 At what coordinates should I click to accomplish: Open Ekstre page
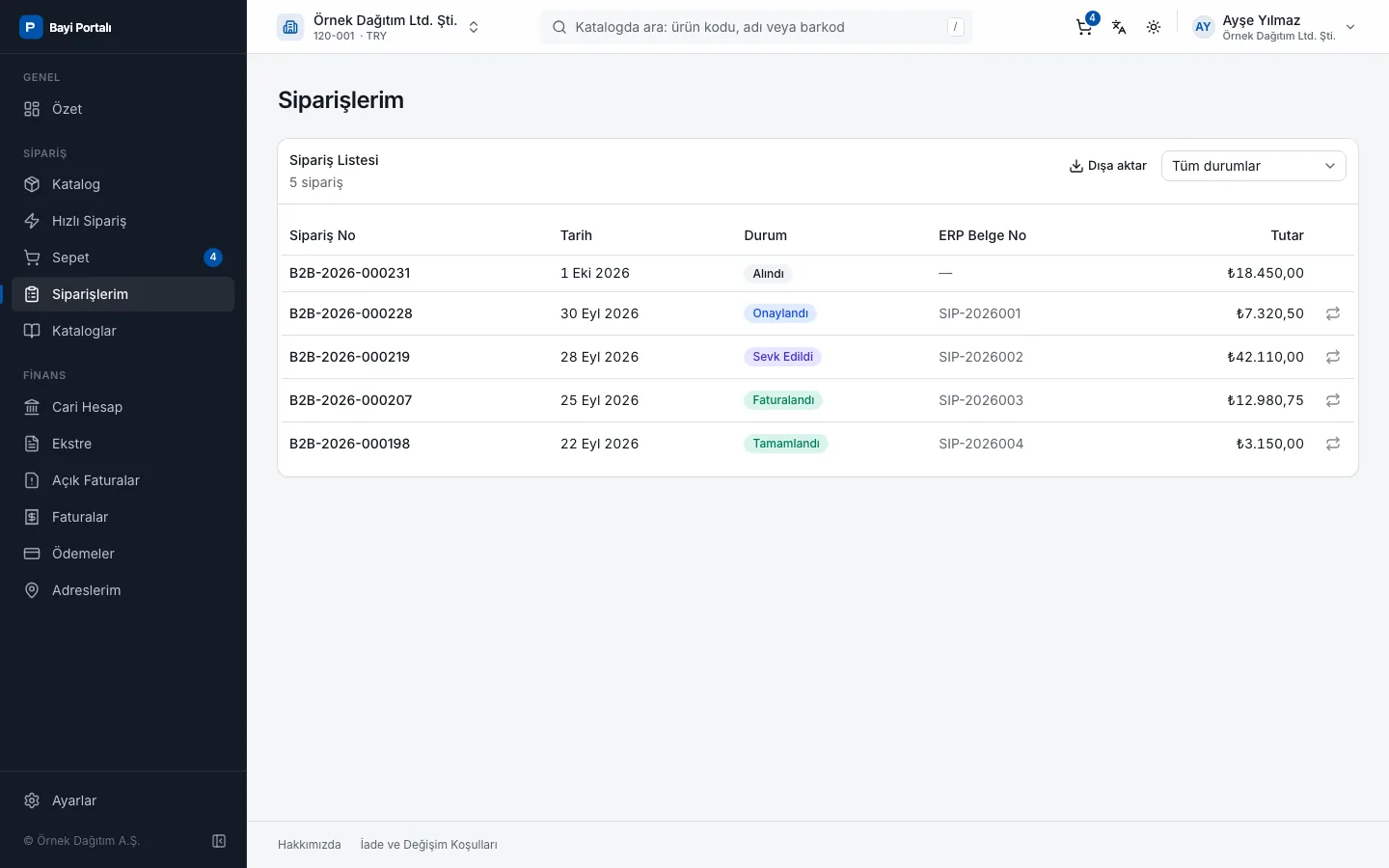tap(123, 444)
